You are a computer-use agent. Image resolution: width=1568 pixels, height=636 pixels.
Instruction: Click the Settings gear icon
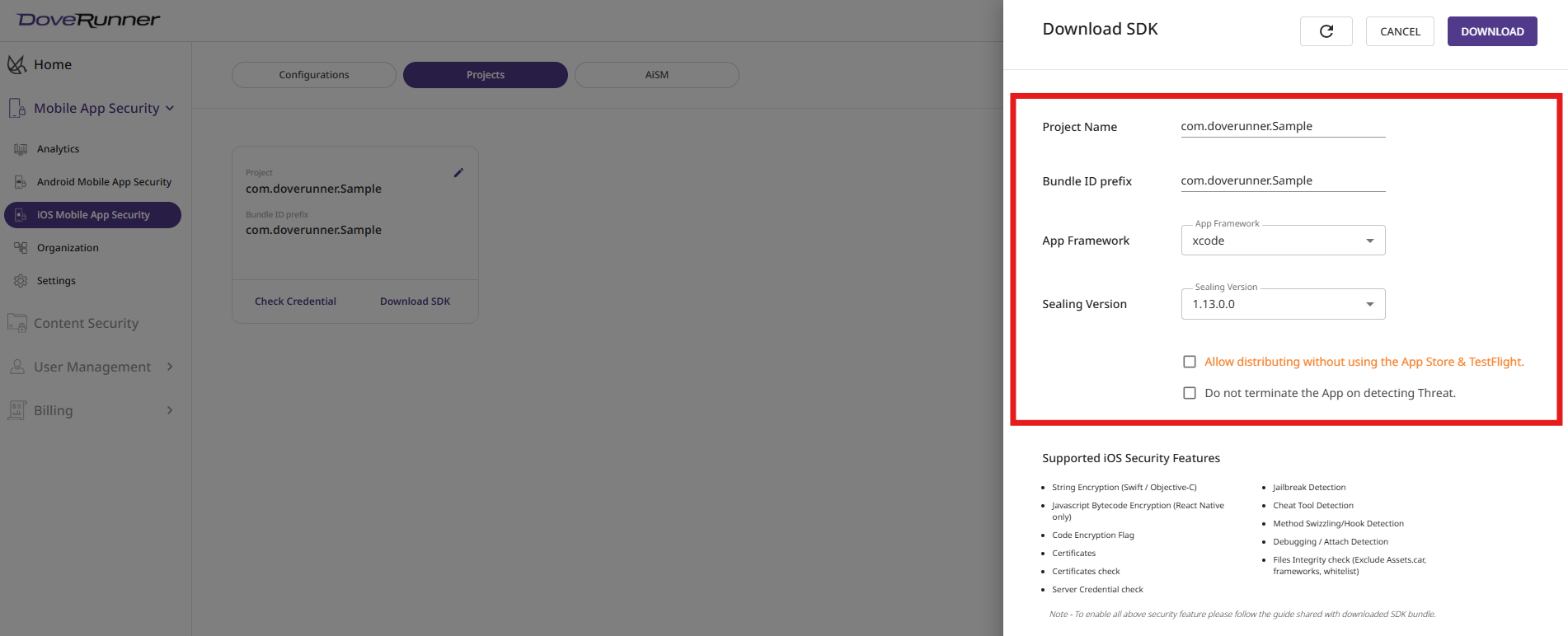point(21,281)
